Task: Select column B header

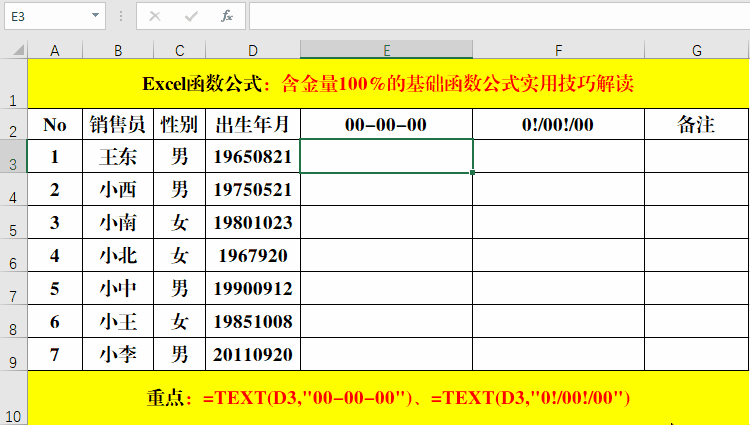Action: point(118,50)
